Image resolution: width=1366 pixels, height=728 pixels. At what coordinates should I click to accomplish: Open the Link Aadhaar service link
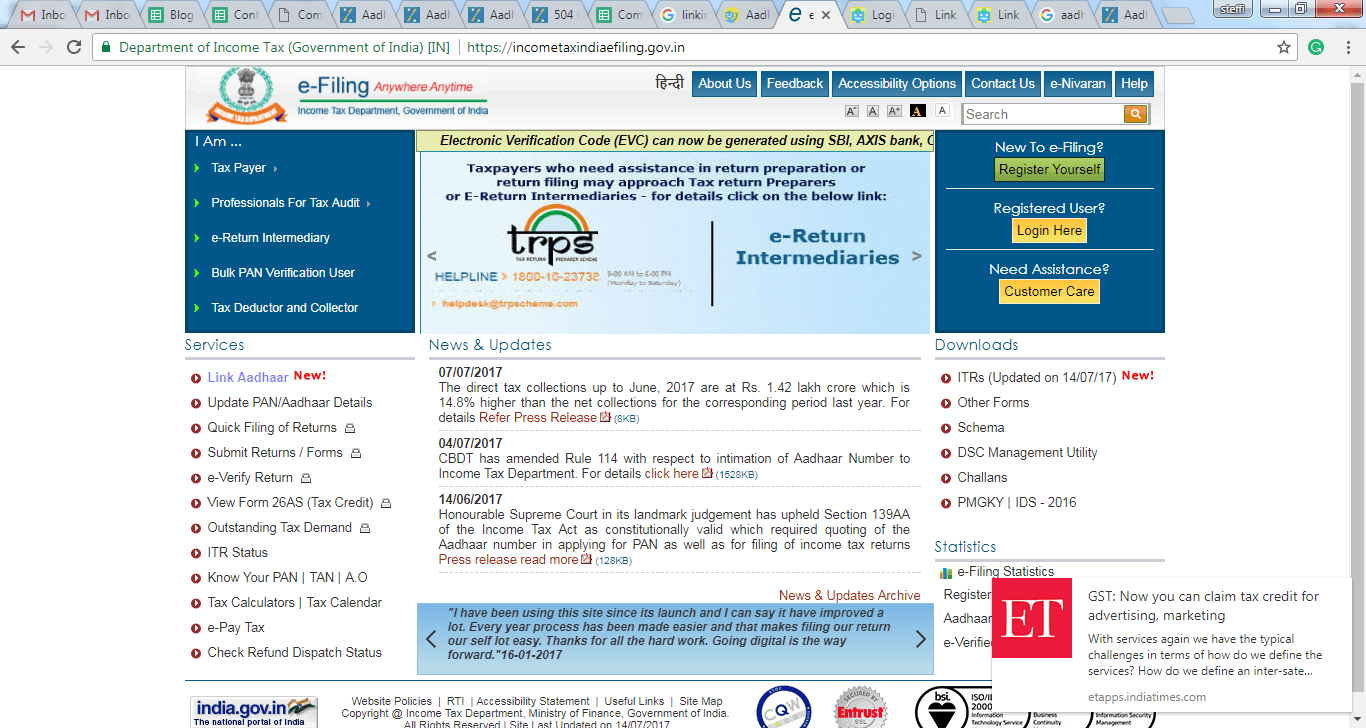pyautogui.click(x=248, y=377)
